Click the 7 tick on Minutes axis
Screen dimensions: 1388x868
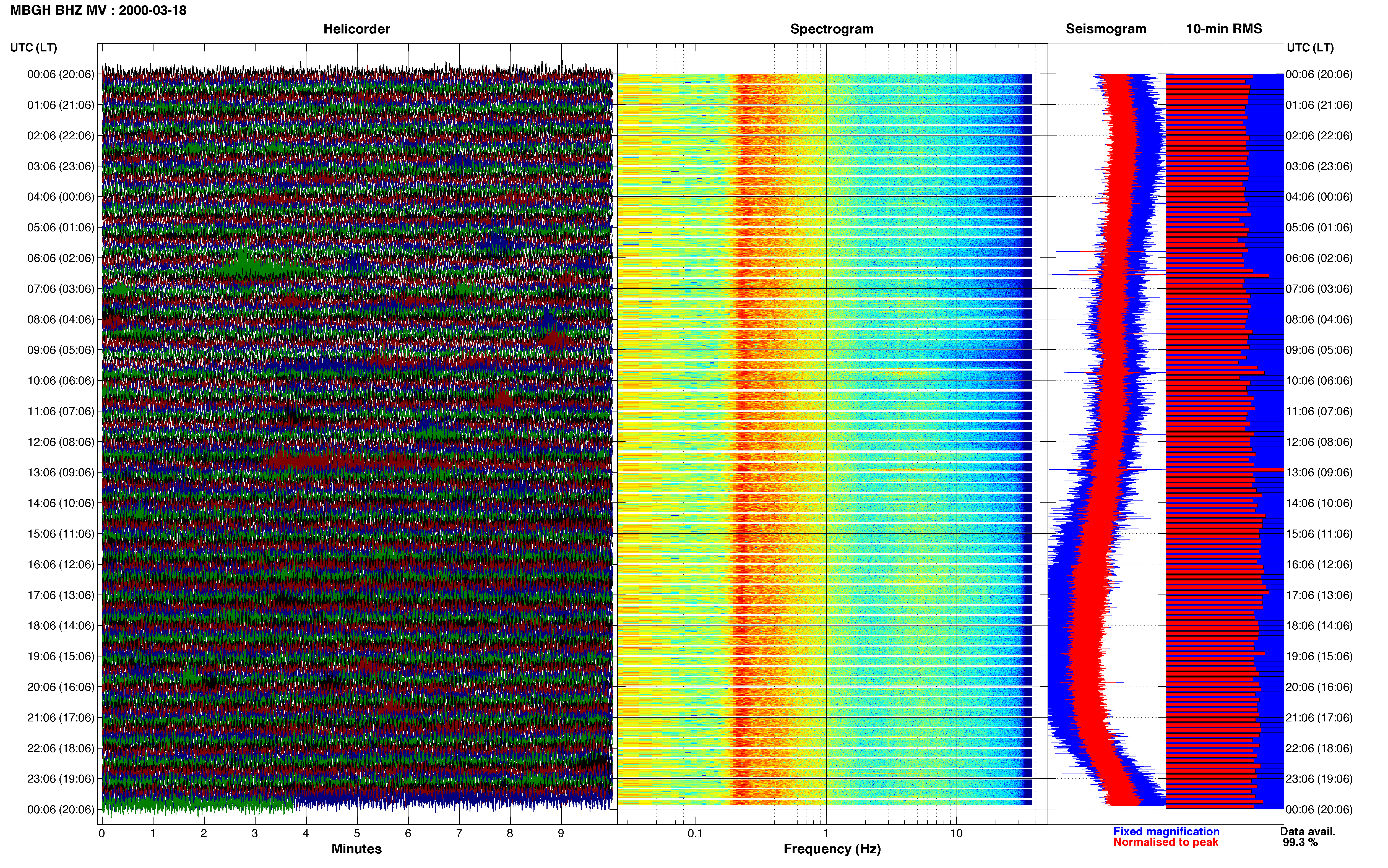(x=459, y=833)
